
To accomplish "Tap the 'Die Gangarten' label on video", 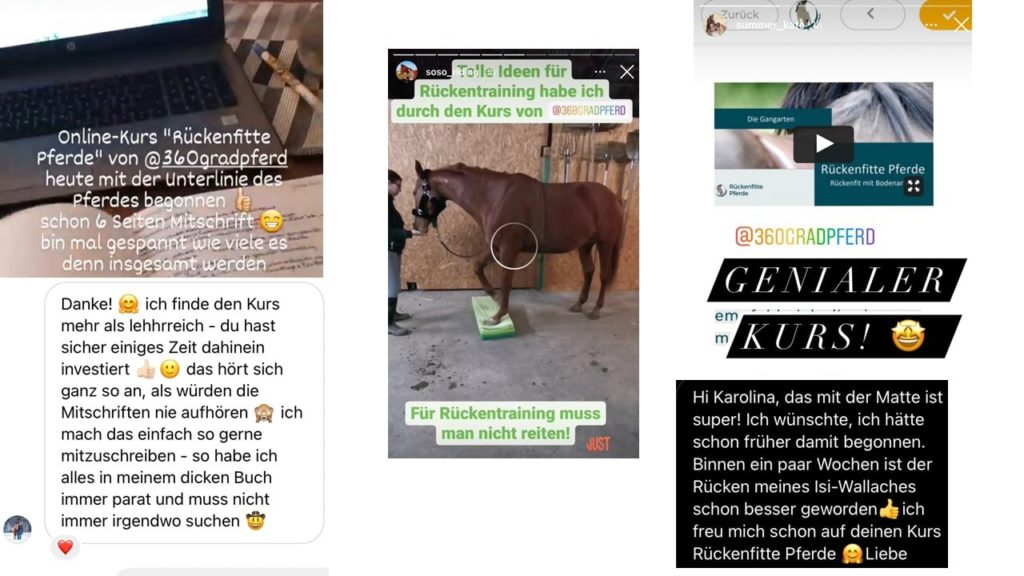I will [771, 119].
